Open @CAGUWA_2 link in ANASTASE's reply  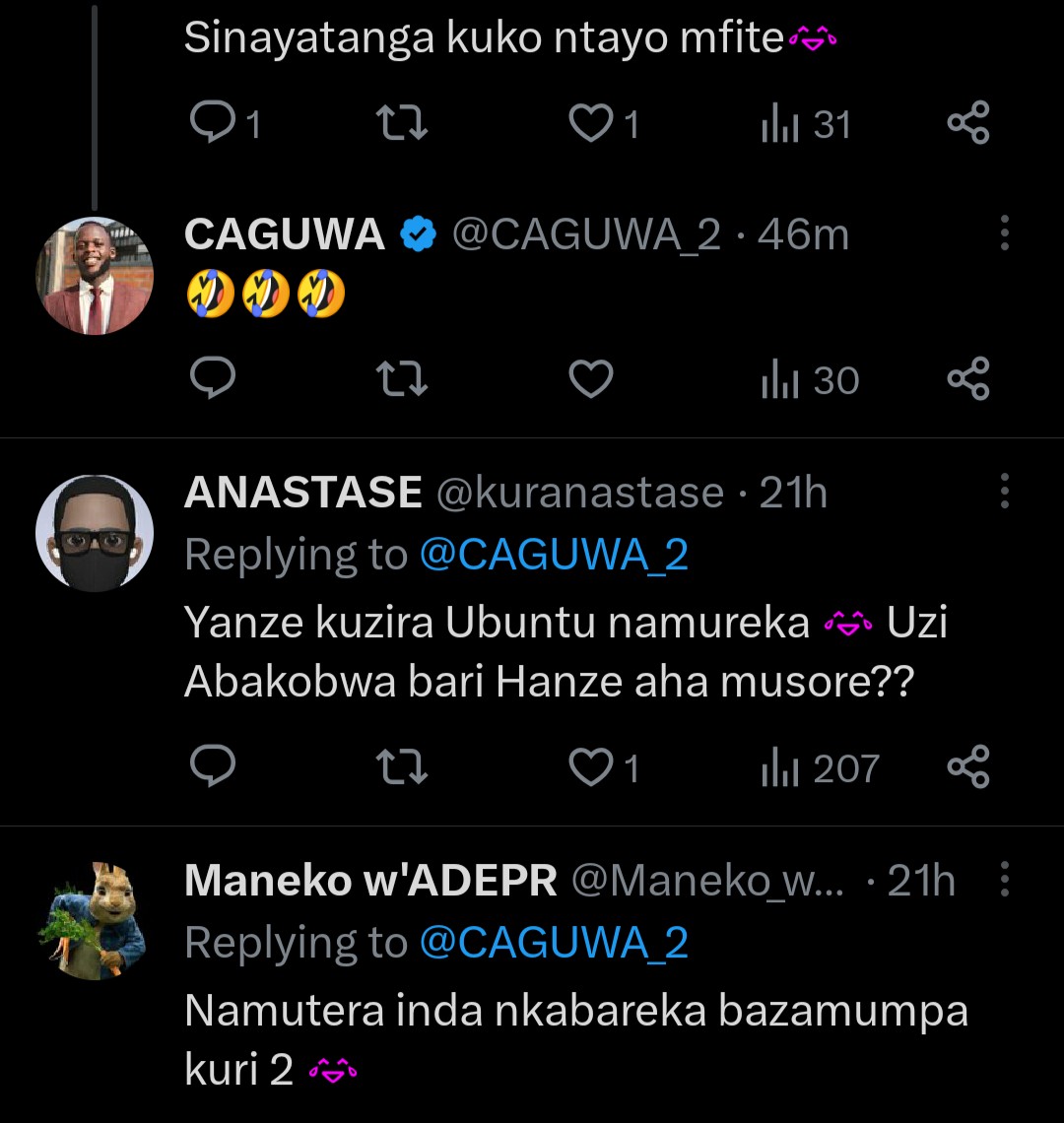tap(554, 556)
